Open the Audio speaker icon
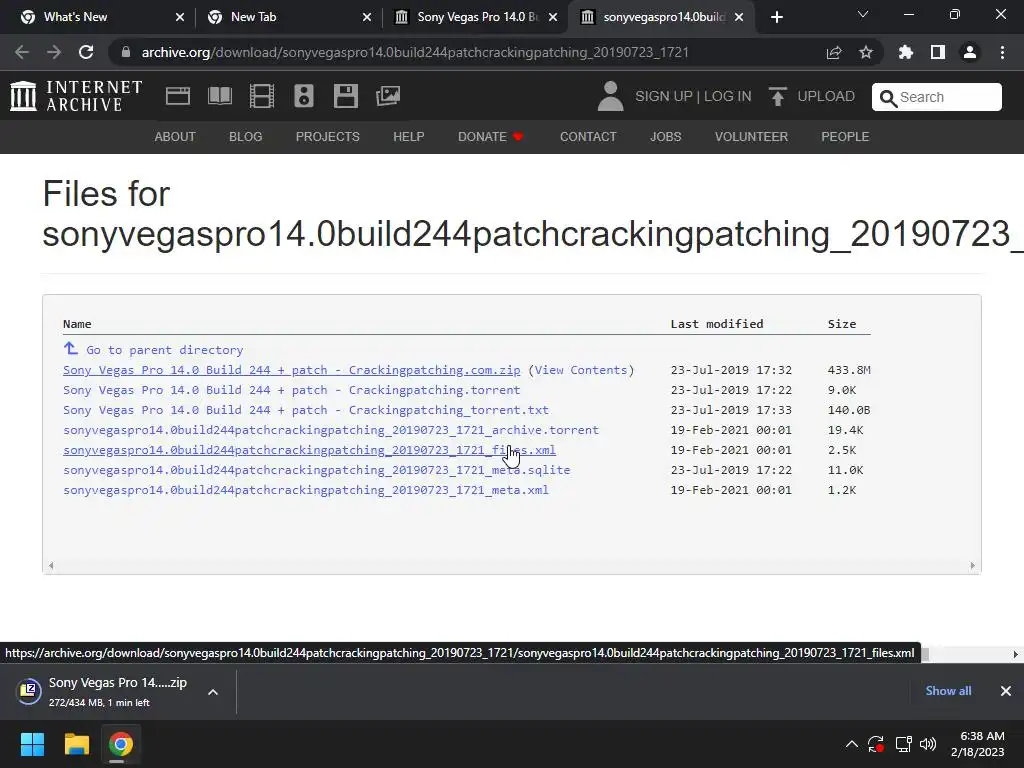This screenshot has height=768, width=1024. click(304, 96)
